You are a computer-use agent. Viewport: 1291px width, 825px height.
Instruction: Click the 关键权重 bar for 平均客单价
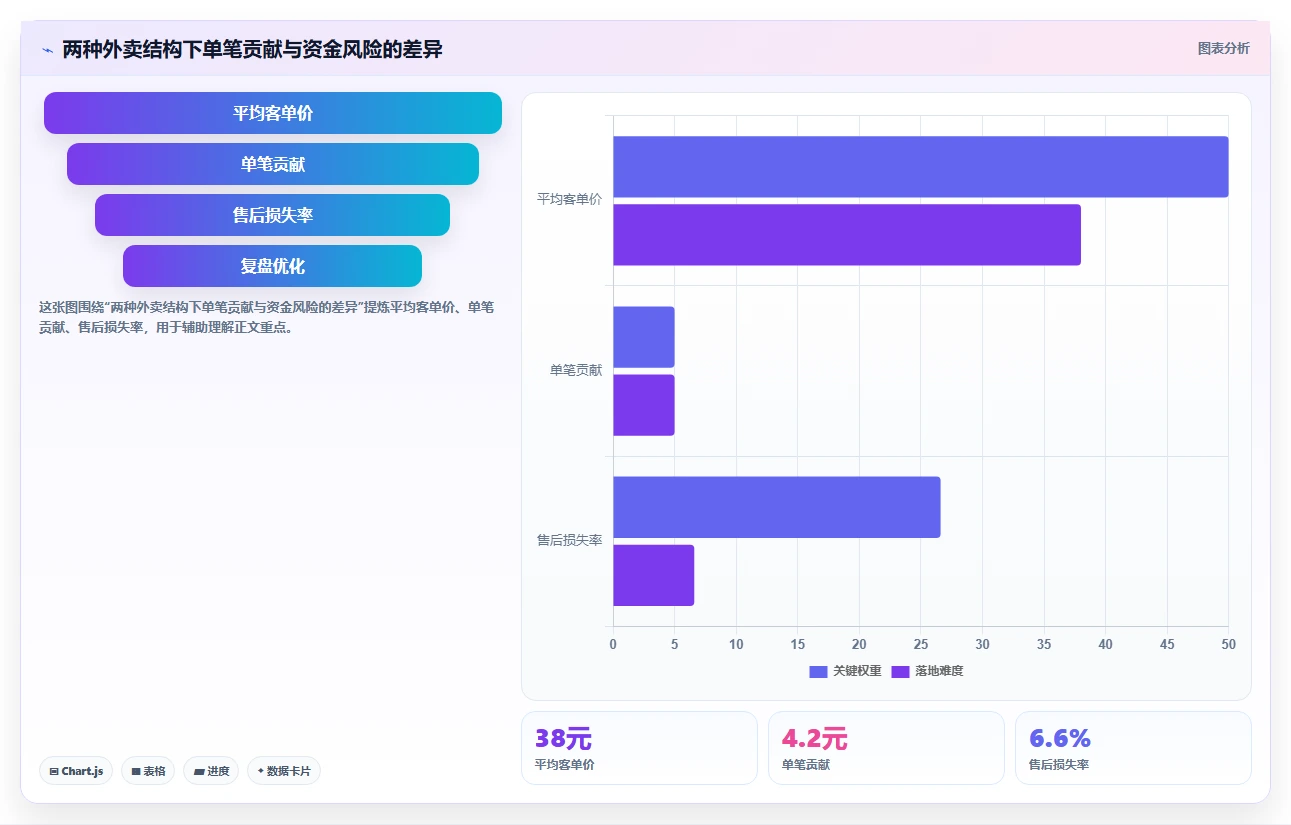click(920, 167)
